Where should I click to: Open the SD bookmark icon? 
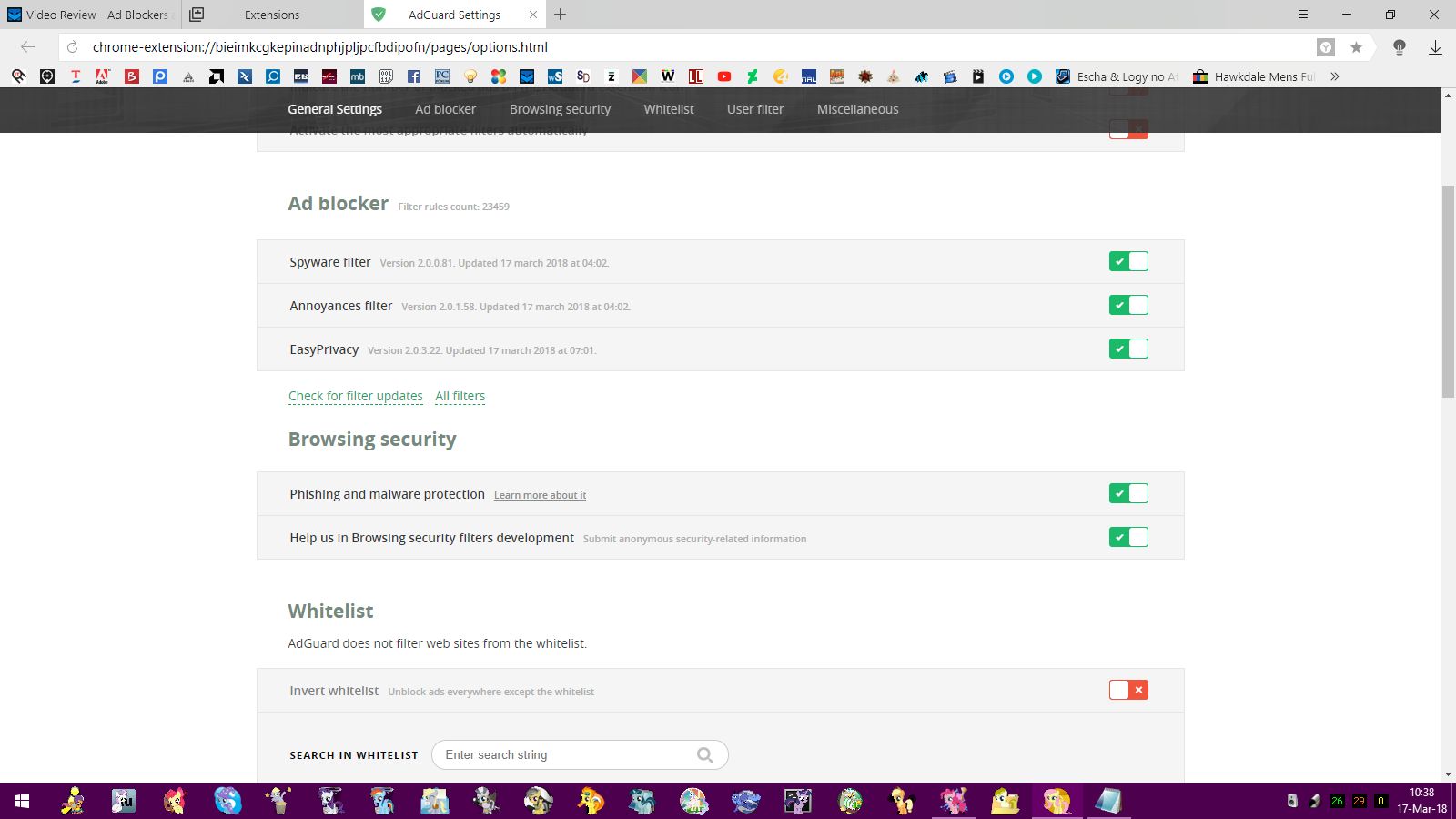(x=583, y=76)
